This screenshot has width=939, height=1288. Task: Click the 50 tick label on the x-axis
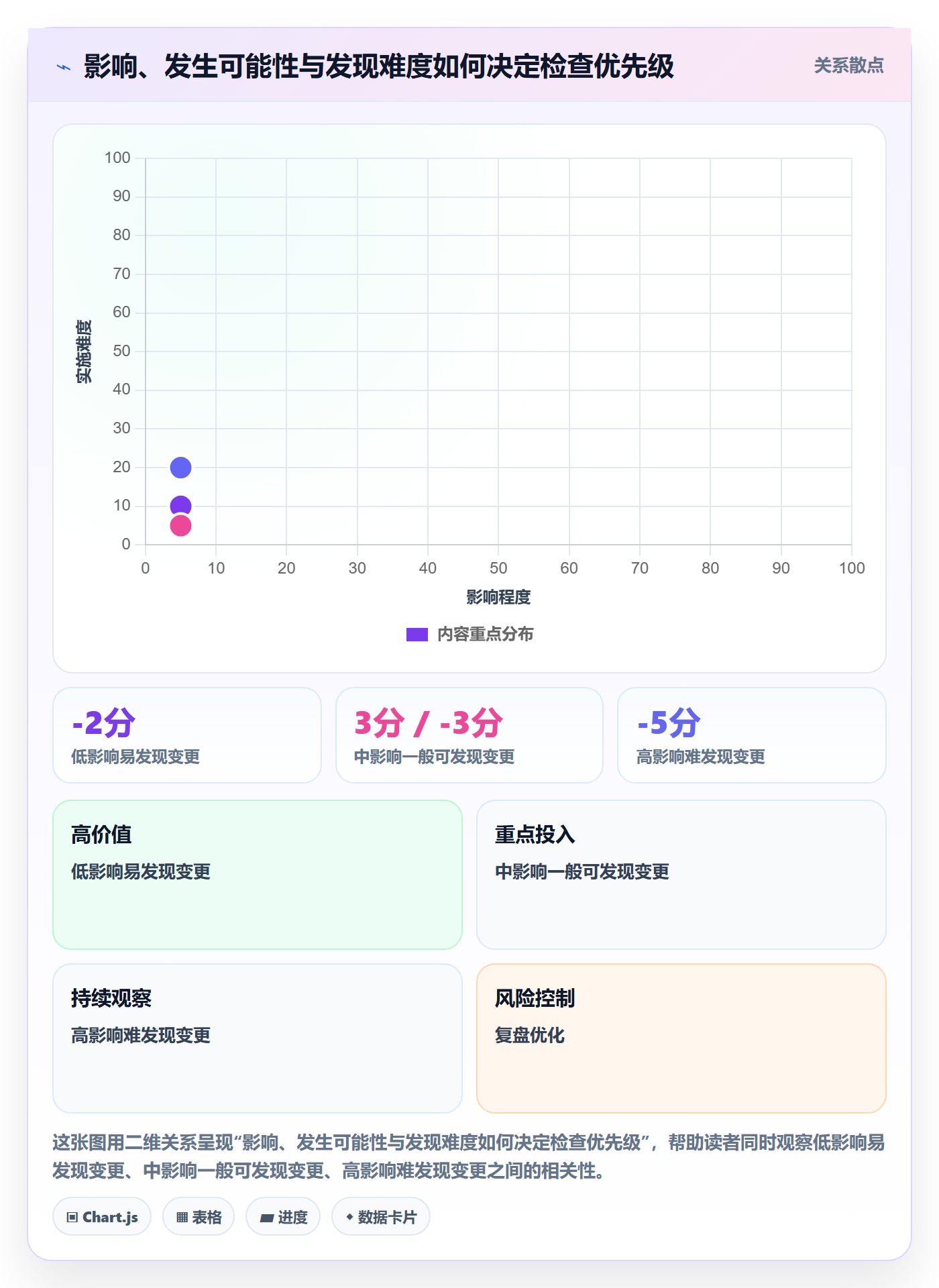(x=498, y=568)
